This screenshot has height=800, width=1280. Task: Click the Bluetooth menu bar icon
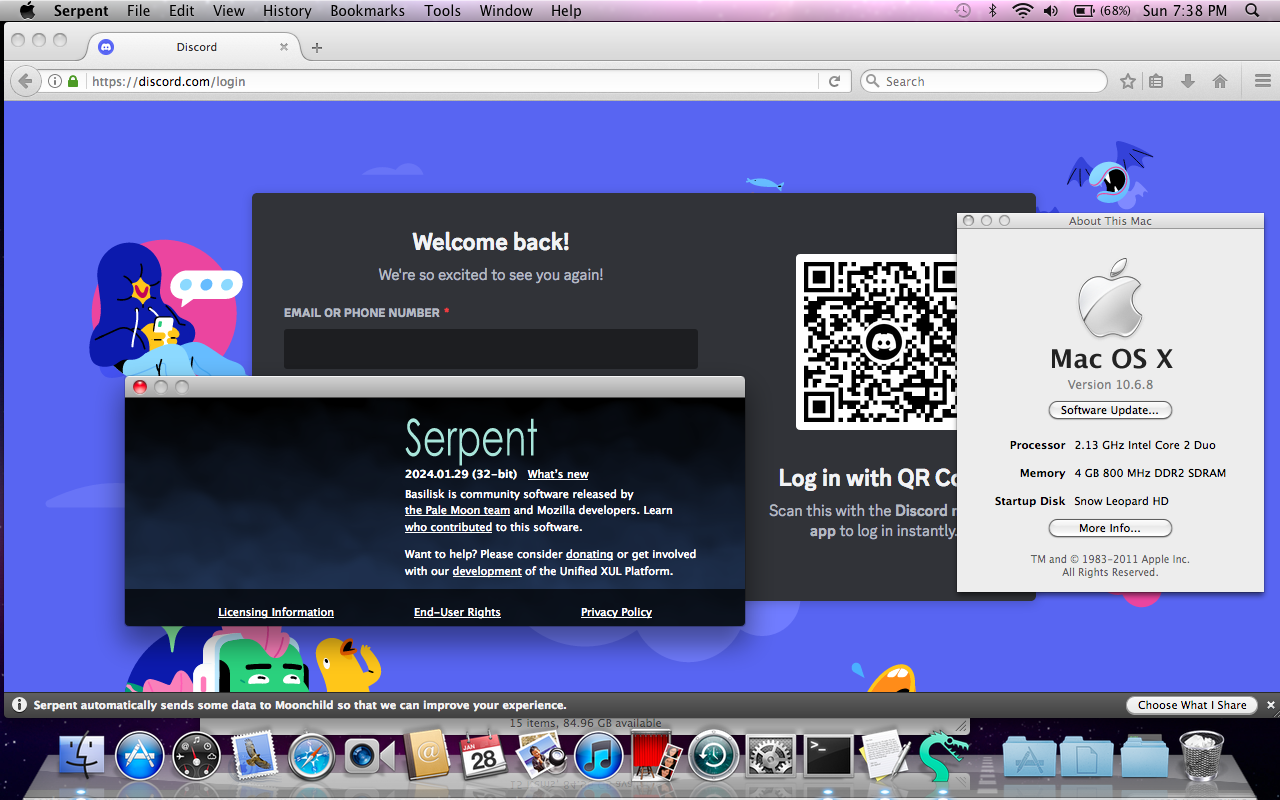pos(993,11)
